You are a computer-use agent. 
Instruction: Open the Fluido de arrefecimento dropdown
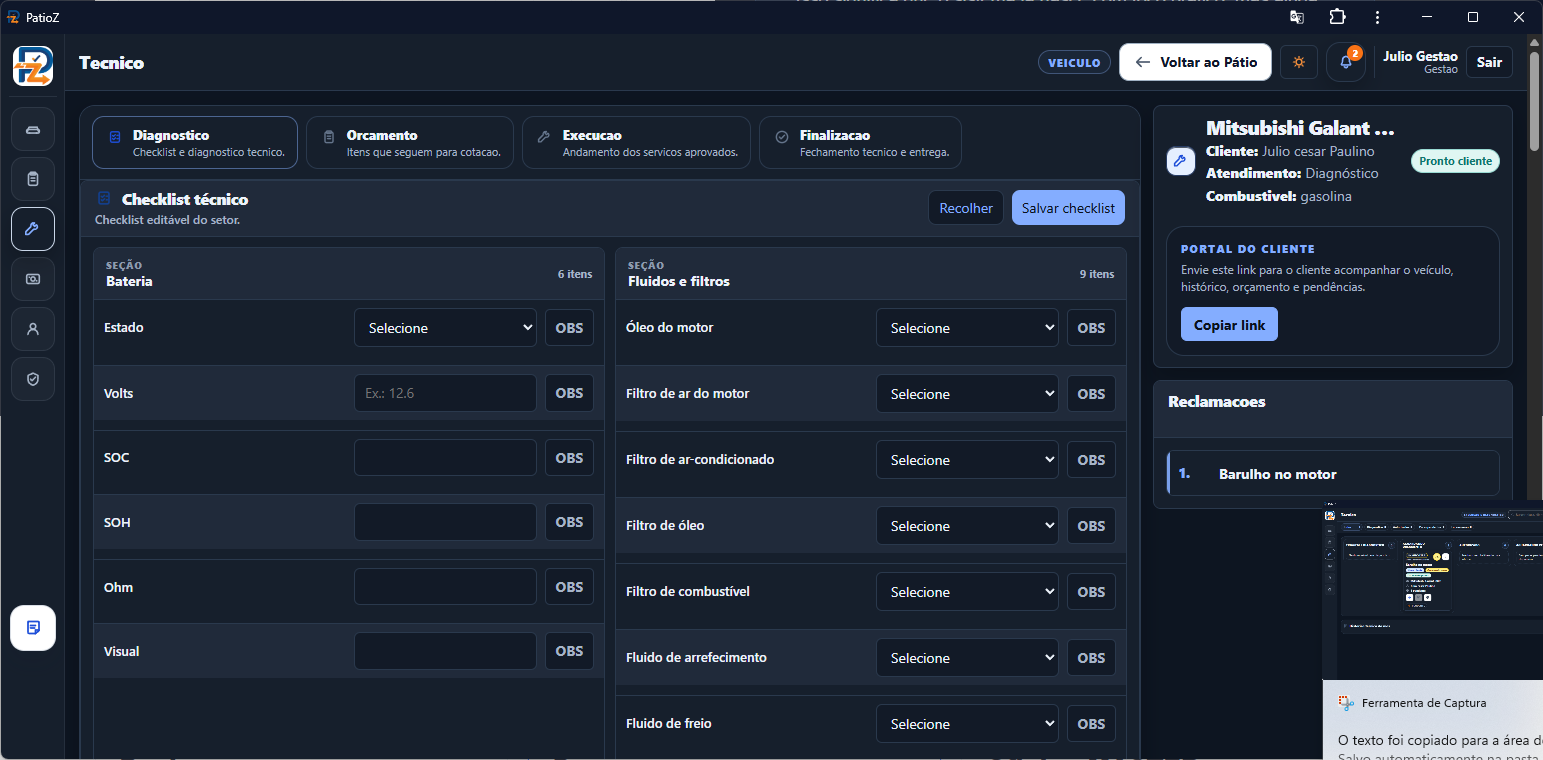click(967, 658)
